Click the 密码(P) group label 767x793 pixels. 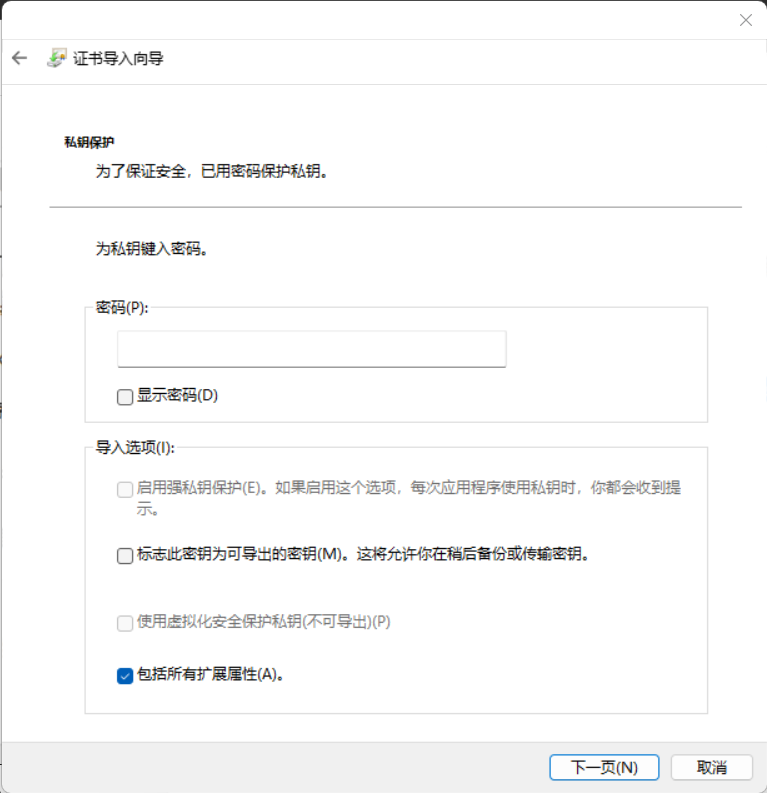pyautogui.click(x=122, y=308)
